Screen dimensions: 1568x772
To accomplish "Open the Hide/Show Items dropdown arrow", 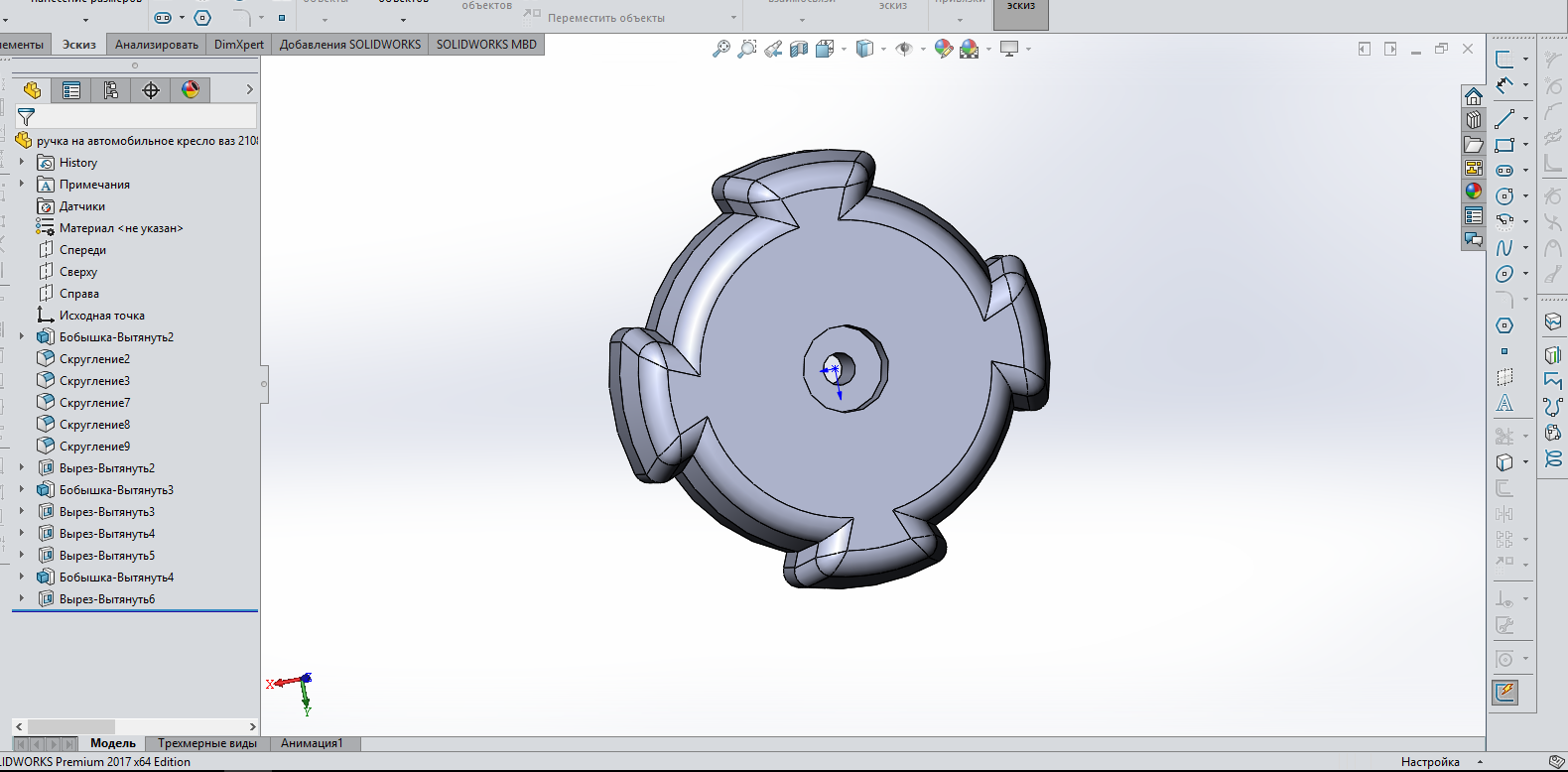I will point(923,49).
